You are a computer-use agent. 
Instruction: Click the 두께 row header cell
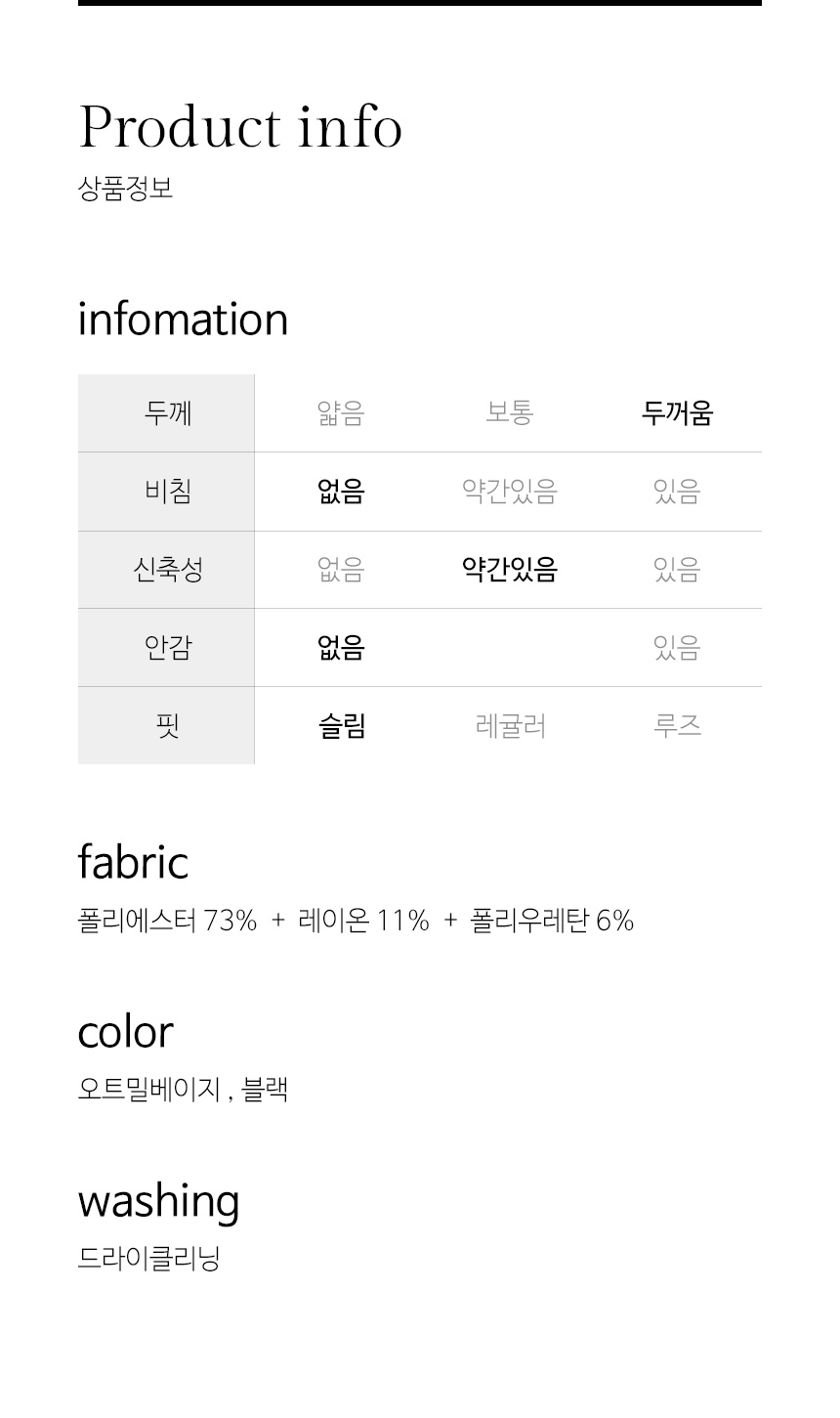(166, 413)
